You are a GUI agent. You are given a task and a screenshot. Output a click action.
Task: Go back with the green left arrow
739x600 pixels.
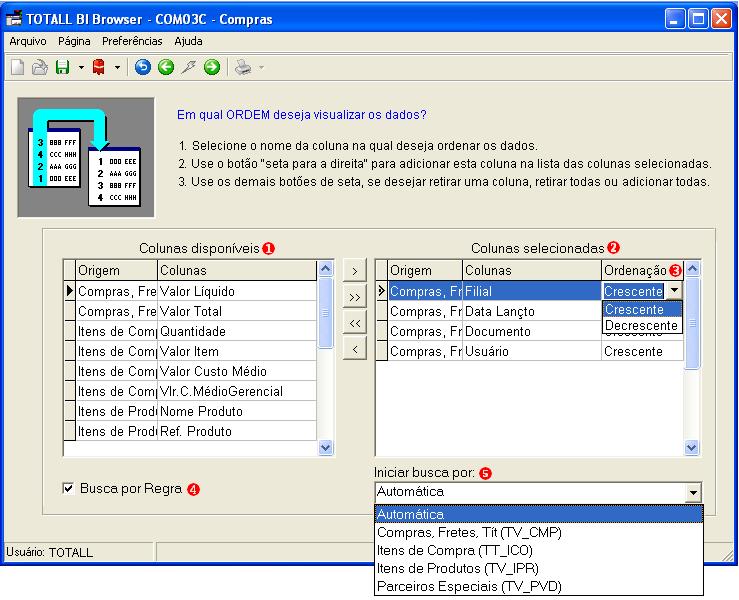pos(166,67)
